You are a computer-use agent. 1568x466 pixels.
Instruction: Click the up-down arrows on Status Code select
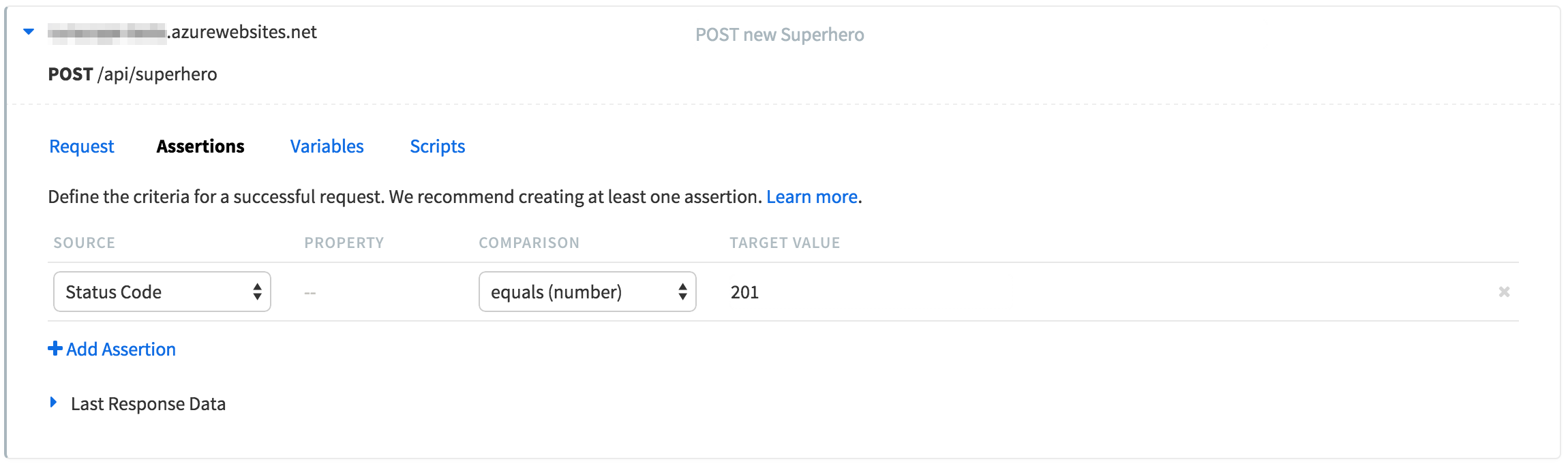coord(257,292)
